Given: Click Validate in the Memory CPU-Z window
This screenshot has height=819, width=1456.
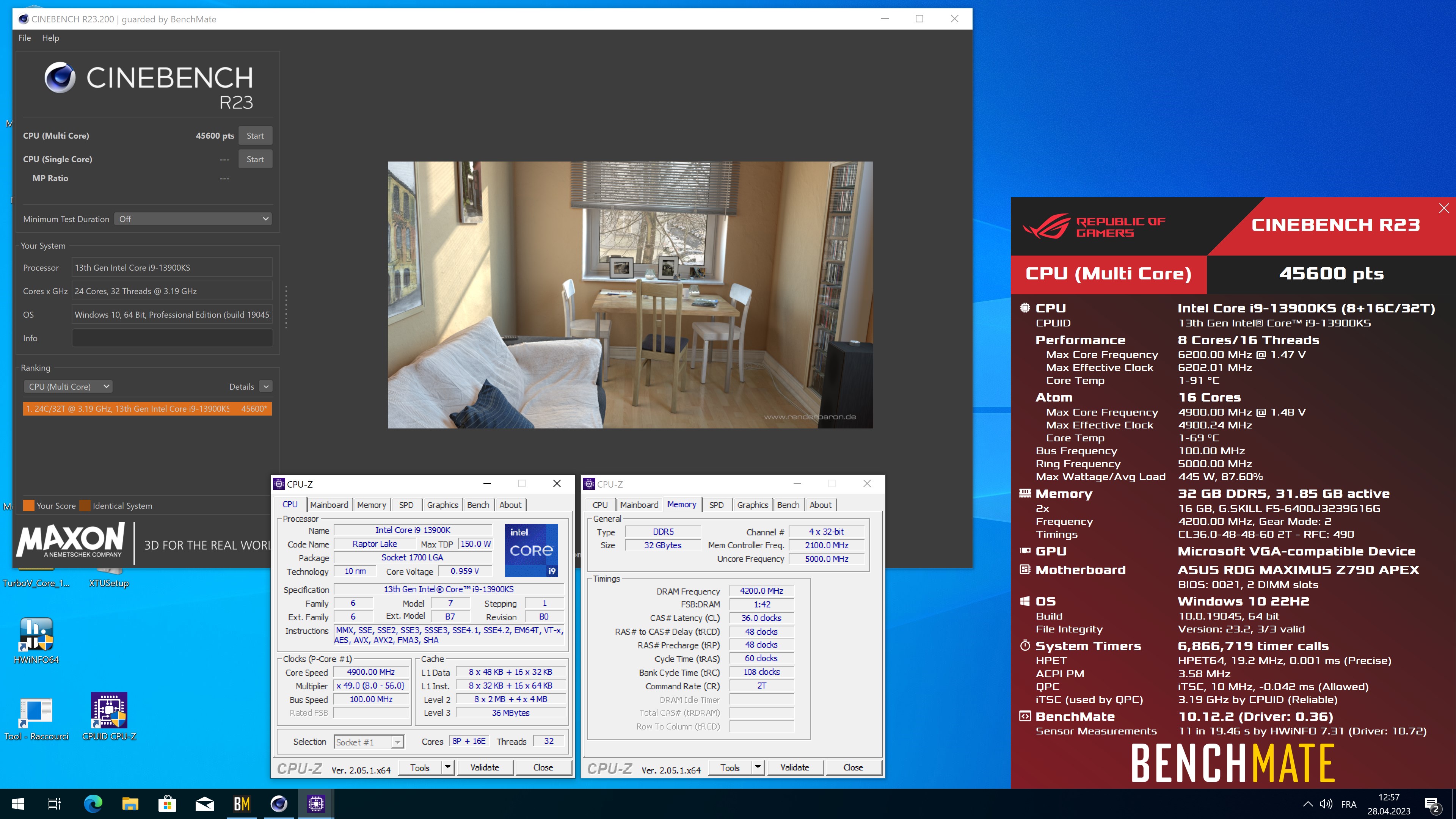Looking at the screenshot, I should tap(795, 767).
